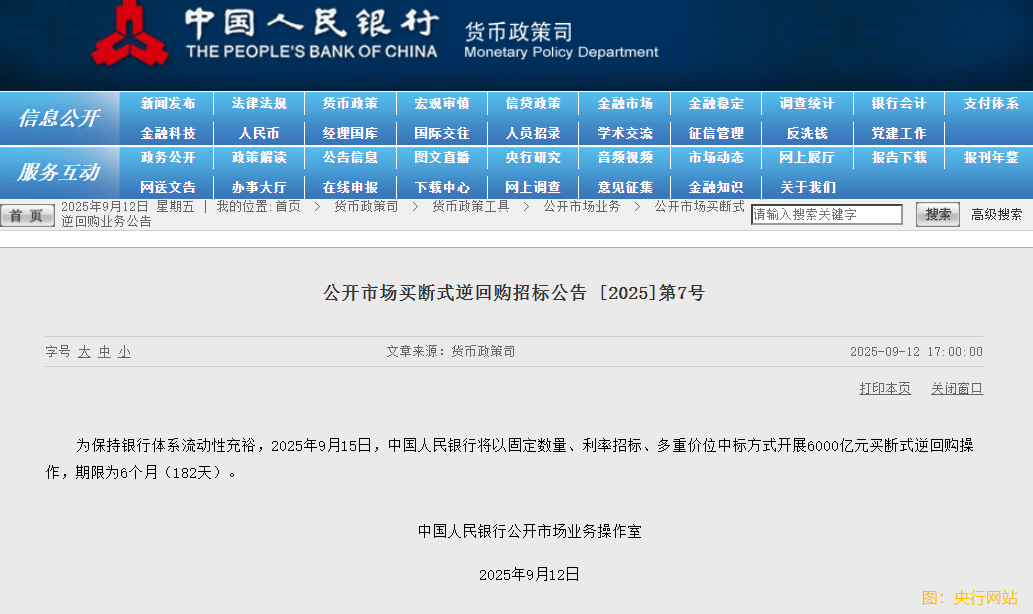Click the 货币政策司 department title in header
This screenshot has width=1033, height=614.
(x=518, y=31)
